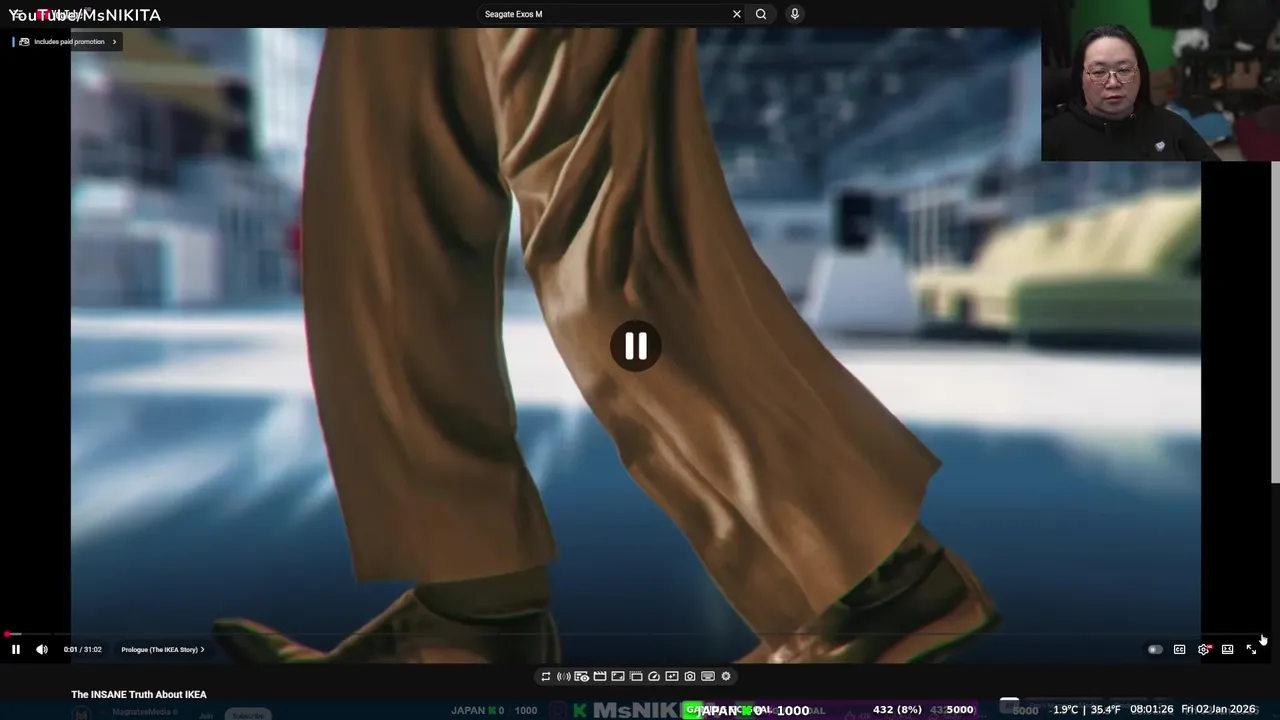The image size is (1280, 720).
Task: Exit theater mode with the rectangle icon
Action: tap(1228, 650)
